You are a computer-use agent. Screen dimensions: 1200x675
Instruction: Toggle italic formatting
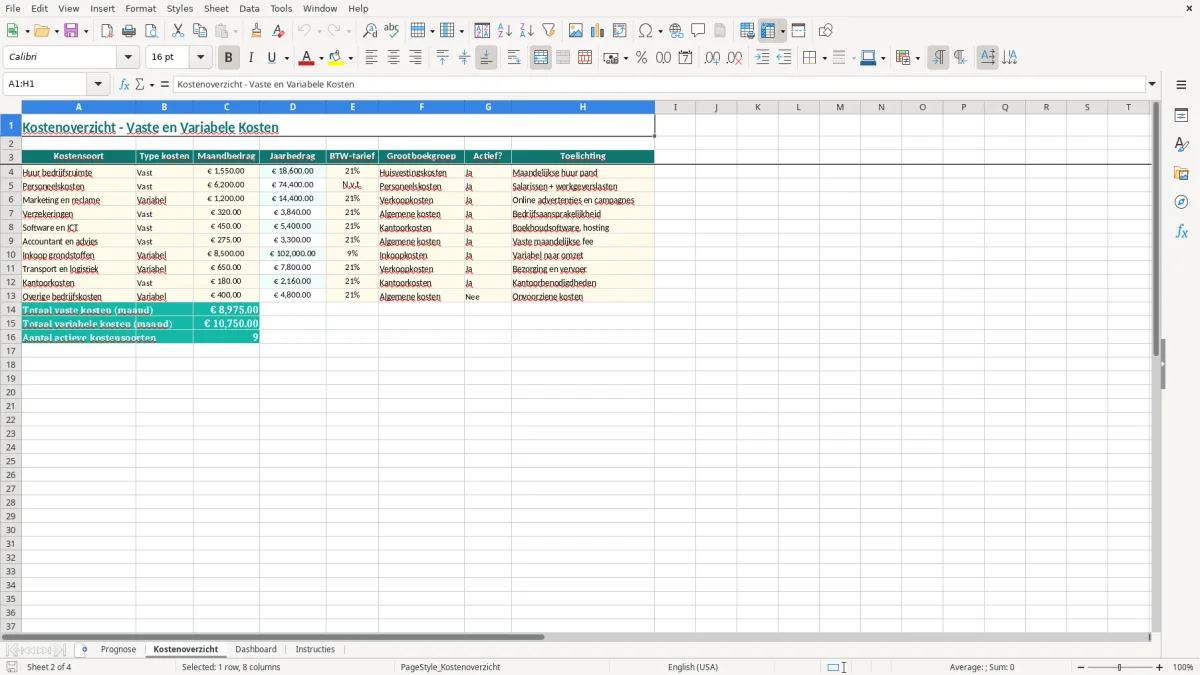tap(250, 58)
